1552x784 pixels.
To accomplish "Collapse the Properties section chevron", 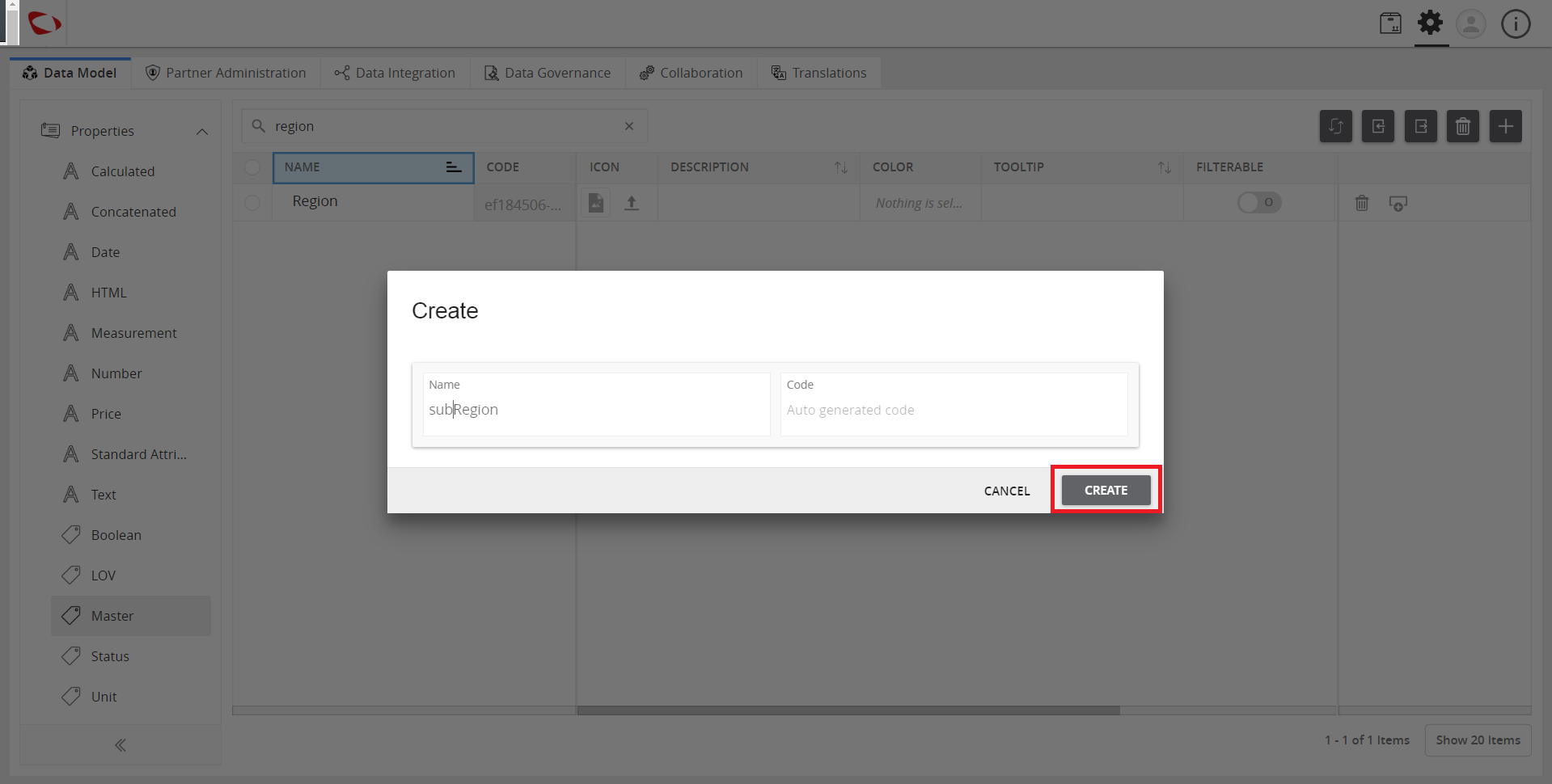I will click(202, 132).
